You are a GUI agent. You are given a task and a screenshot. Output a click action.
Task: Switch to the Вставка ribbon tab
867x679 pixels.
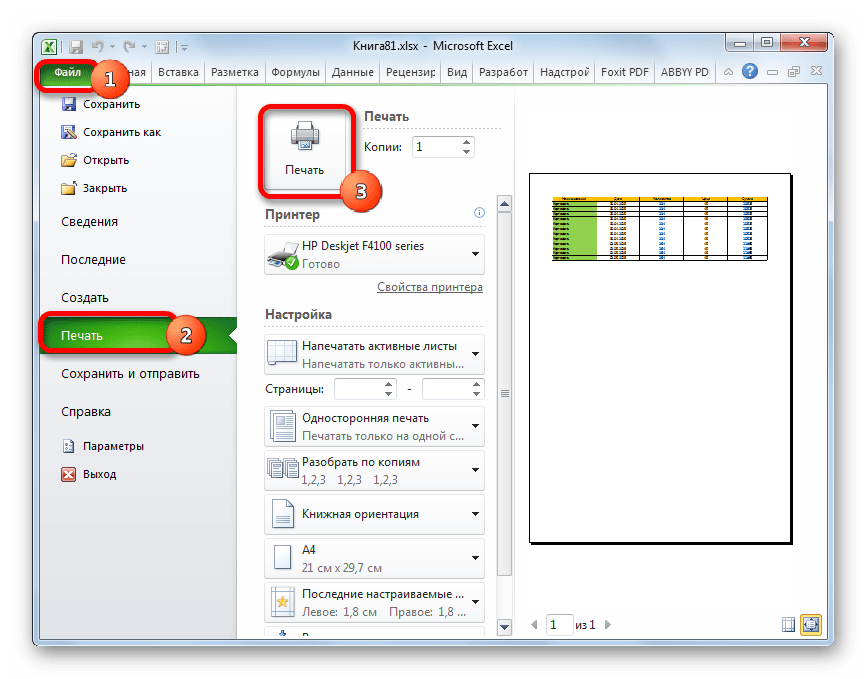[x=178, y=72]
